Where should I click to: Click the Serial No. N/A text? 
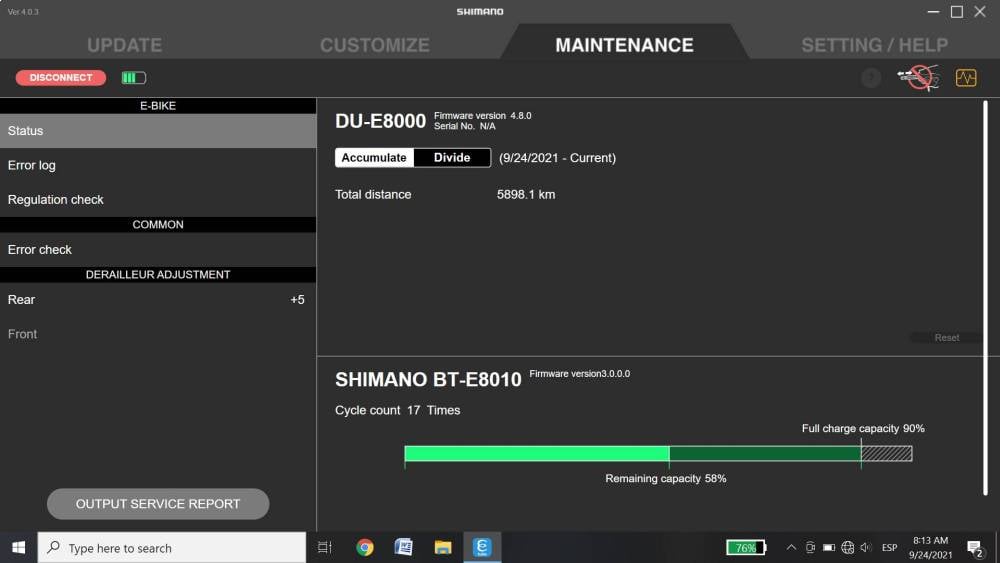[x=465, y=126]
